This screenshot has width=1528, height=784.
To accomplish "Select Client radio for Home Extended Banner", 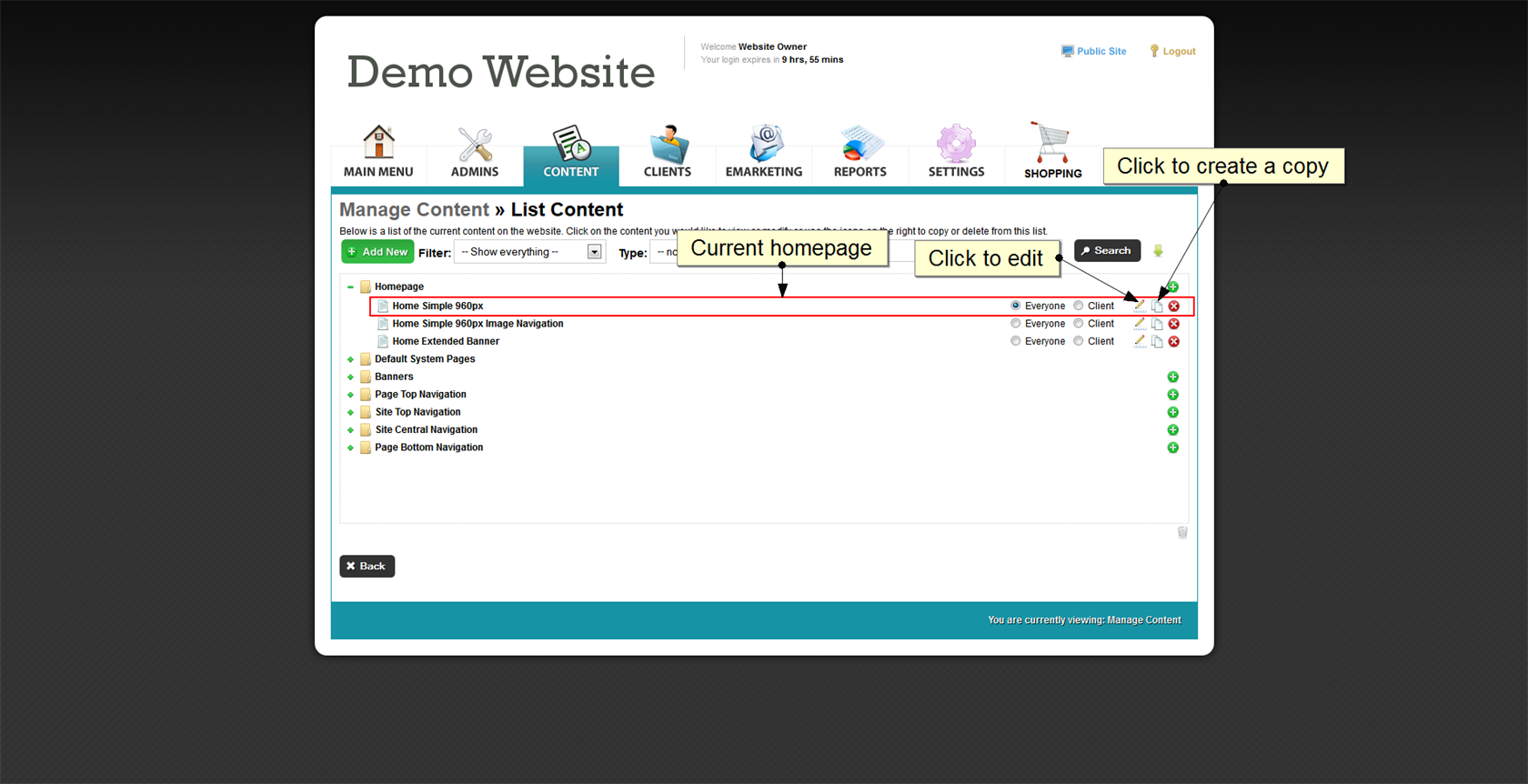I will coord(1079,341).
